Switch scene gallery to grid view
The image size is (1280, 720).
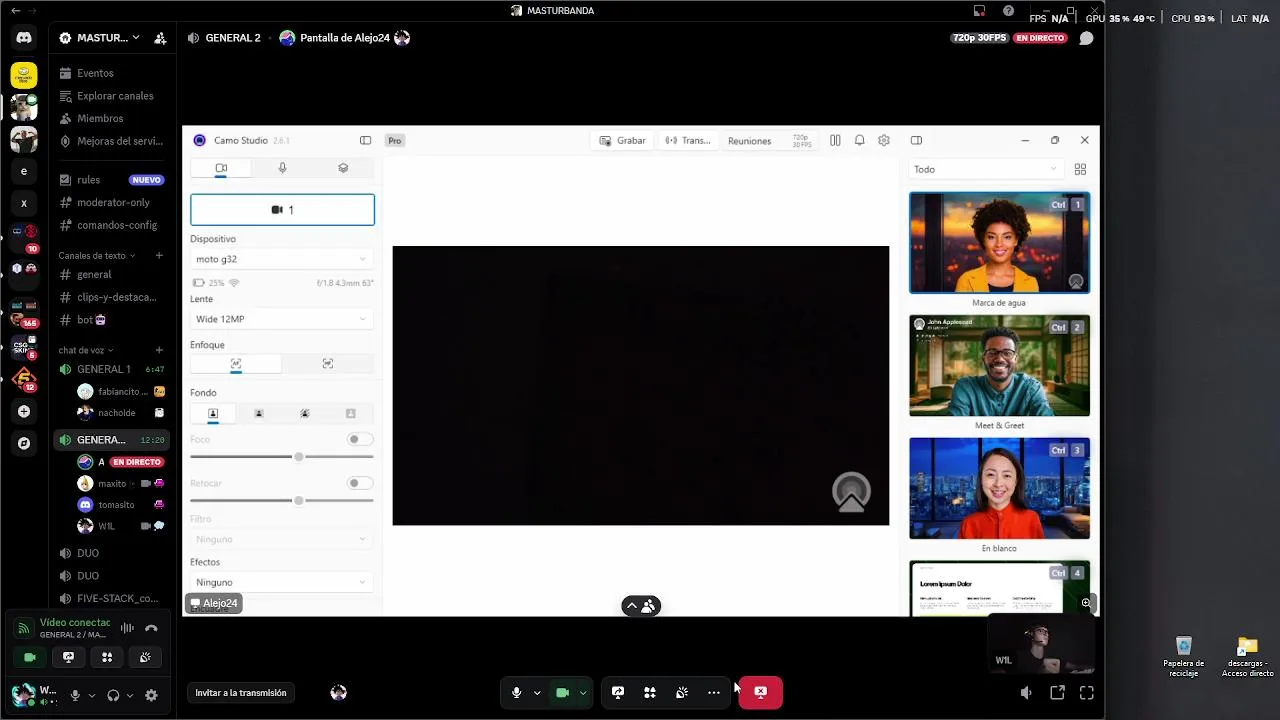point(1080,169)
